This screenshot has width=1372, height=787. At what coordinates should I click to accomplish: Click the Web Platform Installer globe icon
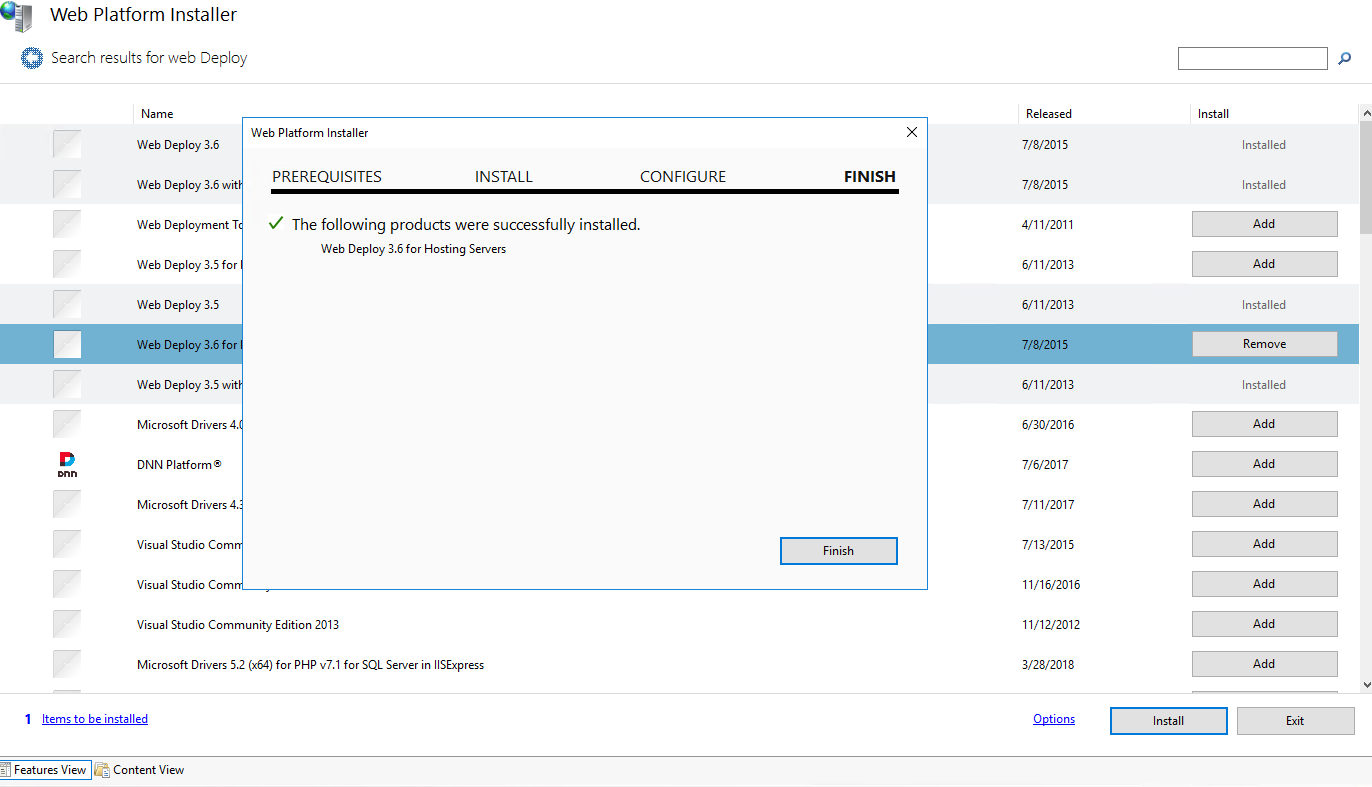pyautogui.click(x=16, y=16)
